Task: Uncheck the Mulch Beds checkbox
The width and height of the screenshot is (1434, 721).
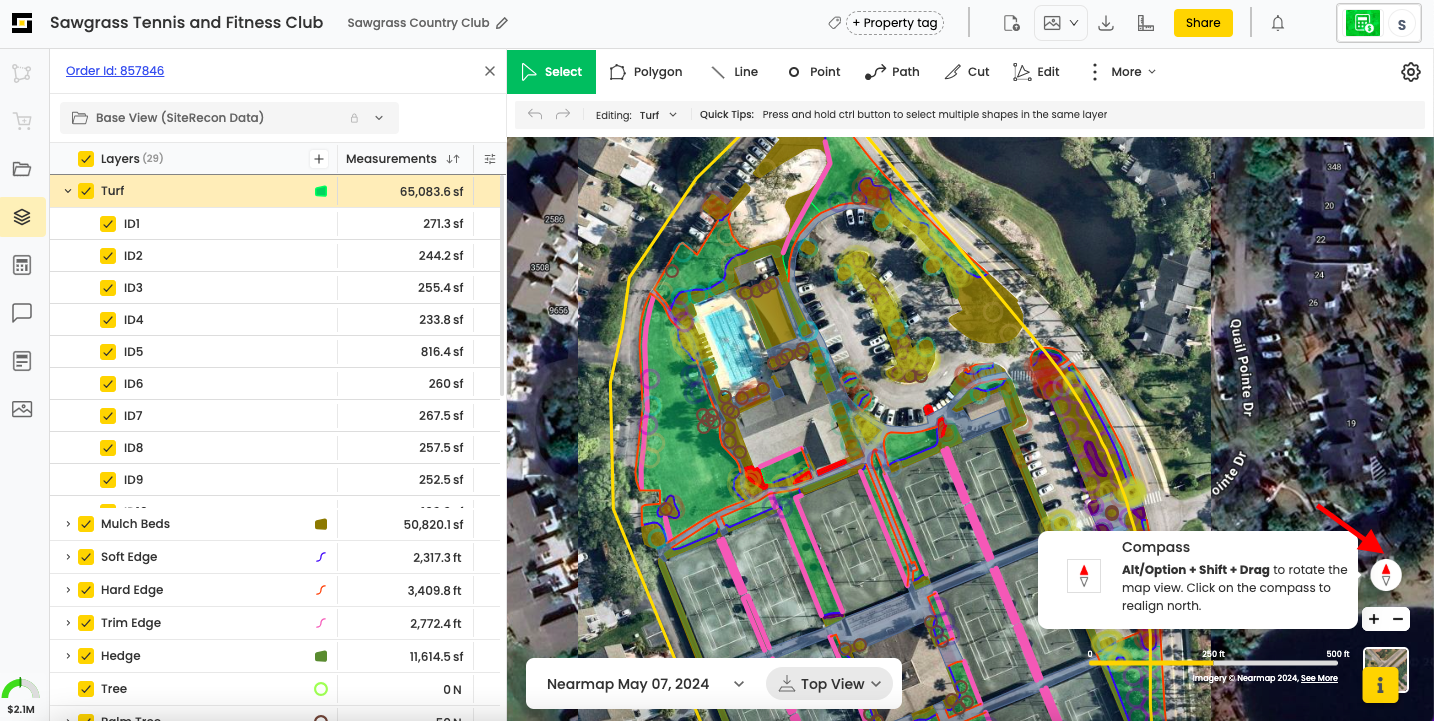Action: (86, 524)
